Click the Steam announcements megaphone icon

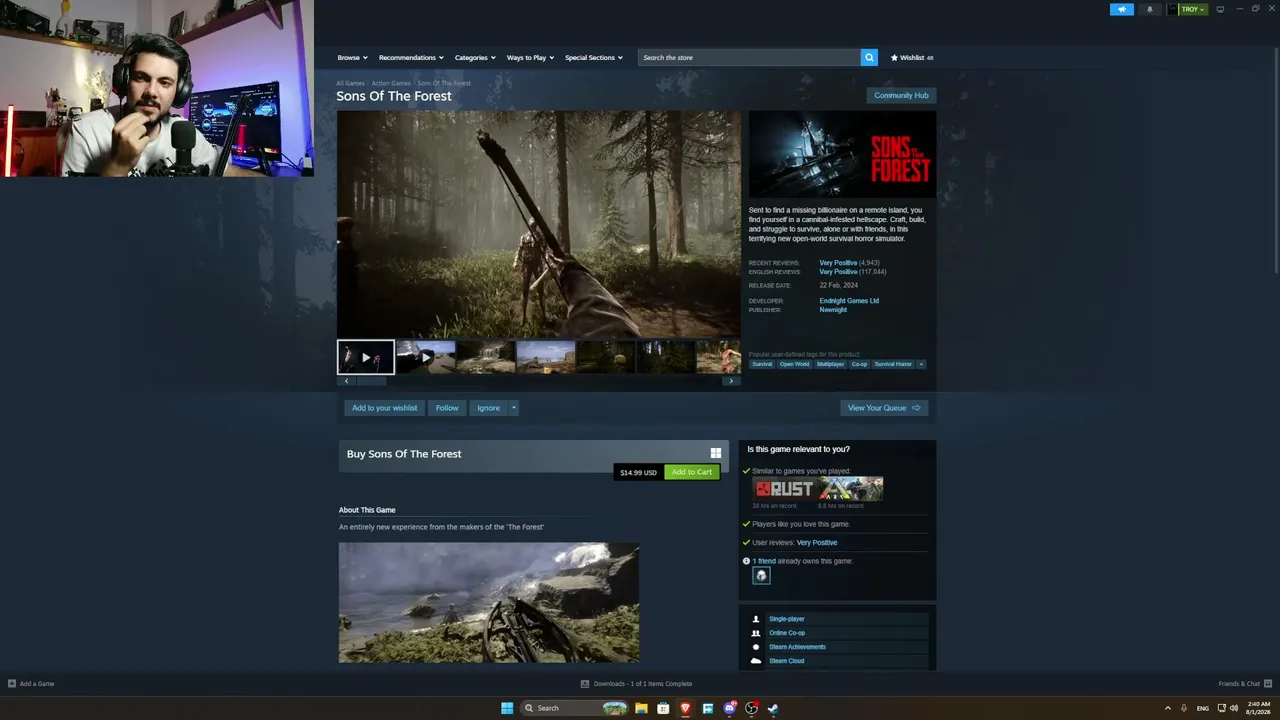point(1122,9)
